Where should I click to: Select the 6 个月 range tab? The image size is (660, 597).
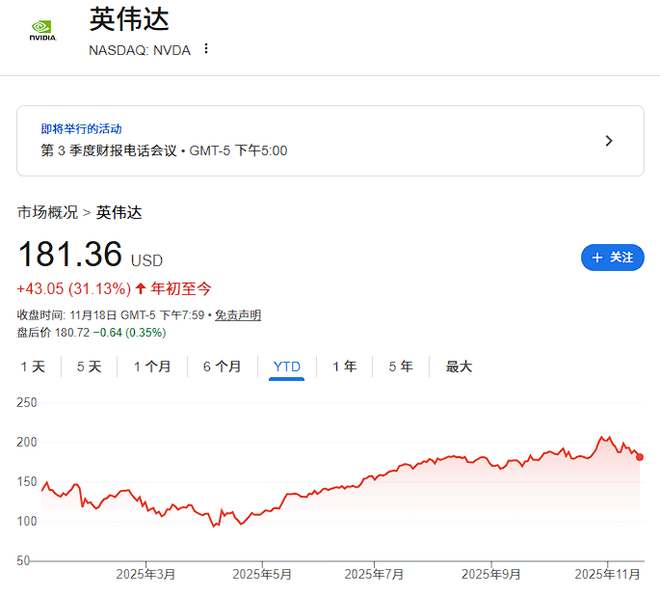point(222,367)
